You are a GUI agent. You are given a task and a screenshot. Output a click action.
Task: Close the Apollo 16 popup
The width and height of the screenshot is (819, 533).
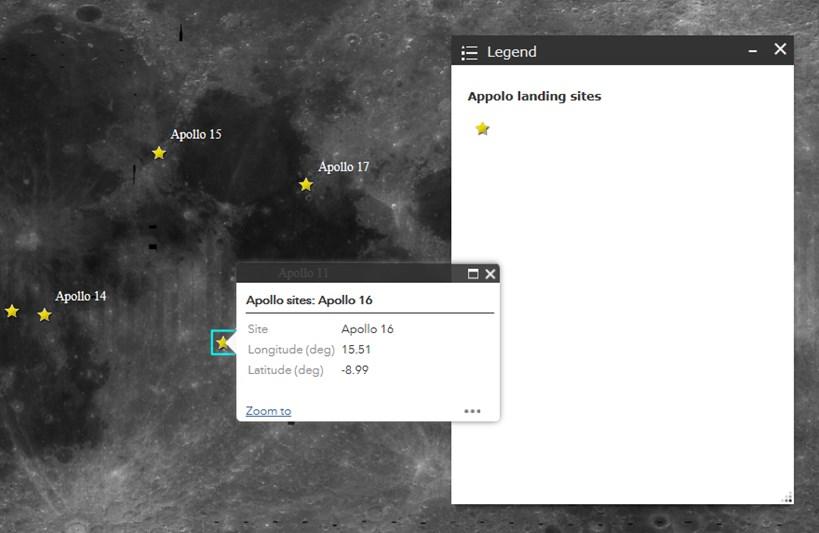coord(490,274)
